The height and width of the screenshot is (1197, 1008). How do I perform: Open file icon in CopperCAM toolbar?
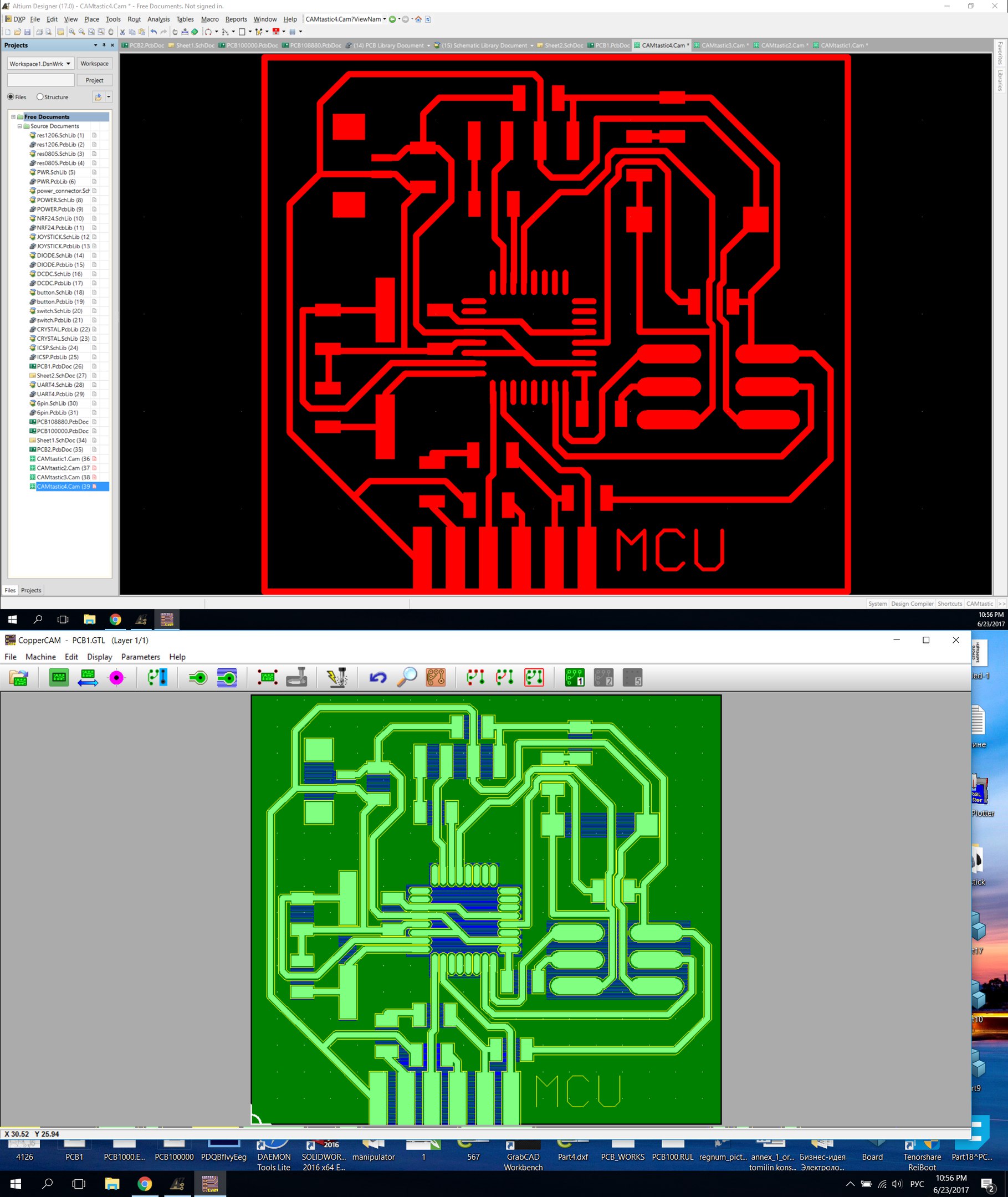[19, 678]
